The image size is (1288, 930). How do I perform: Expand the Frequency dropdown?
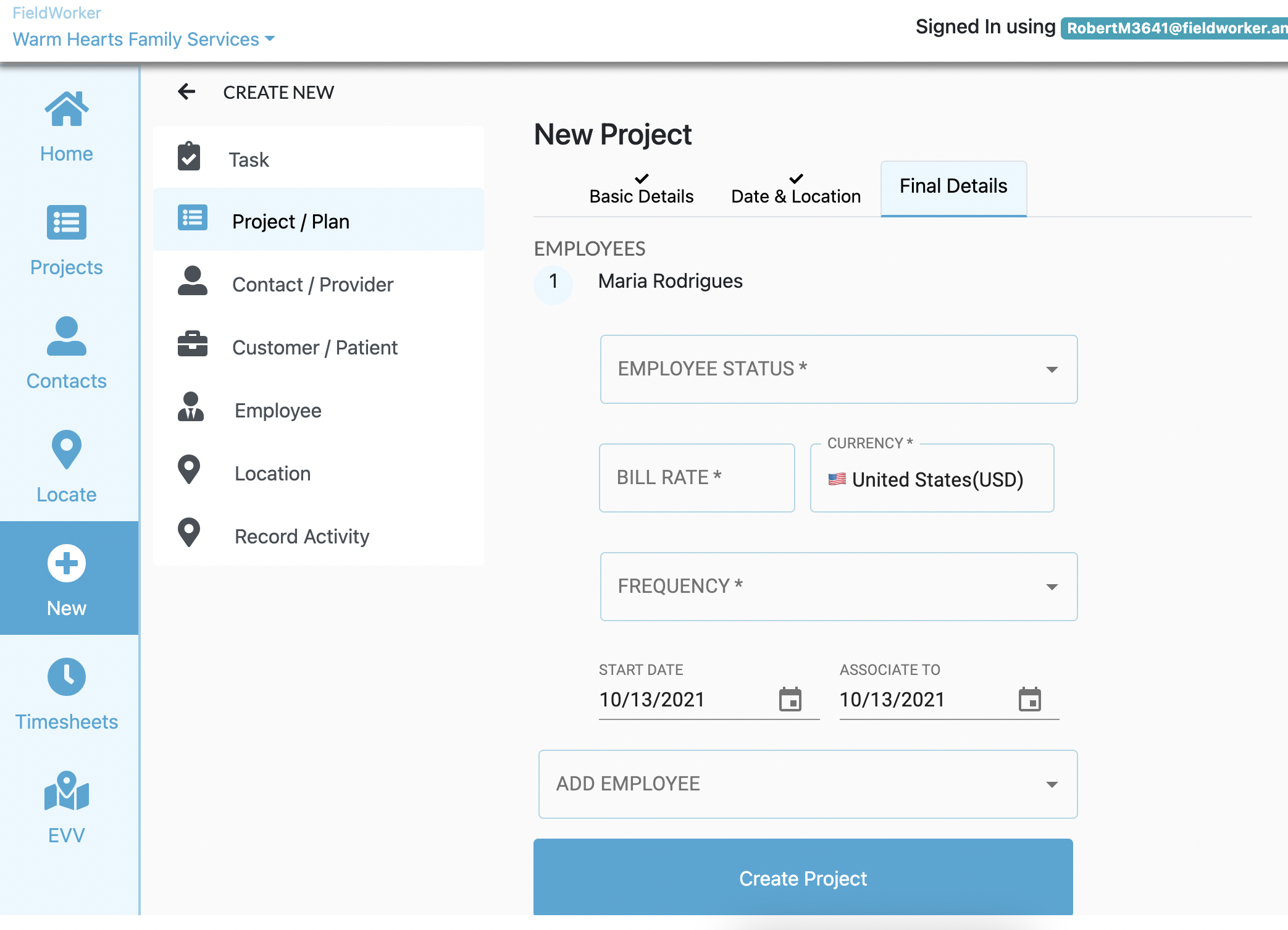pos(838,587)
